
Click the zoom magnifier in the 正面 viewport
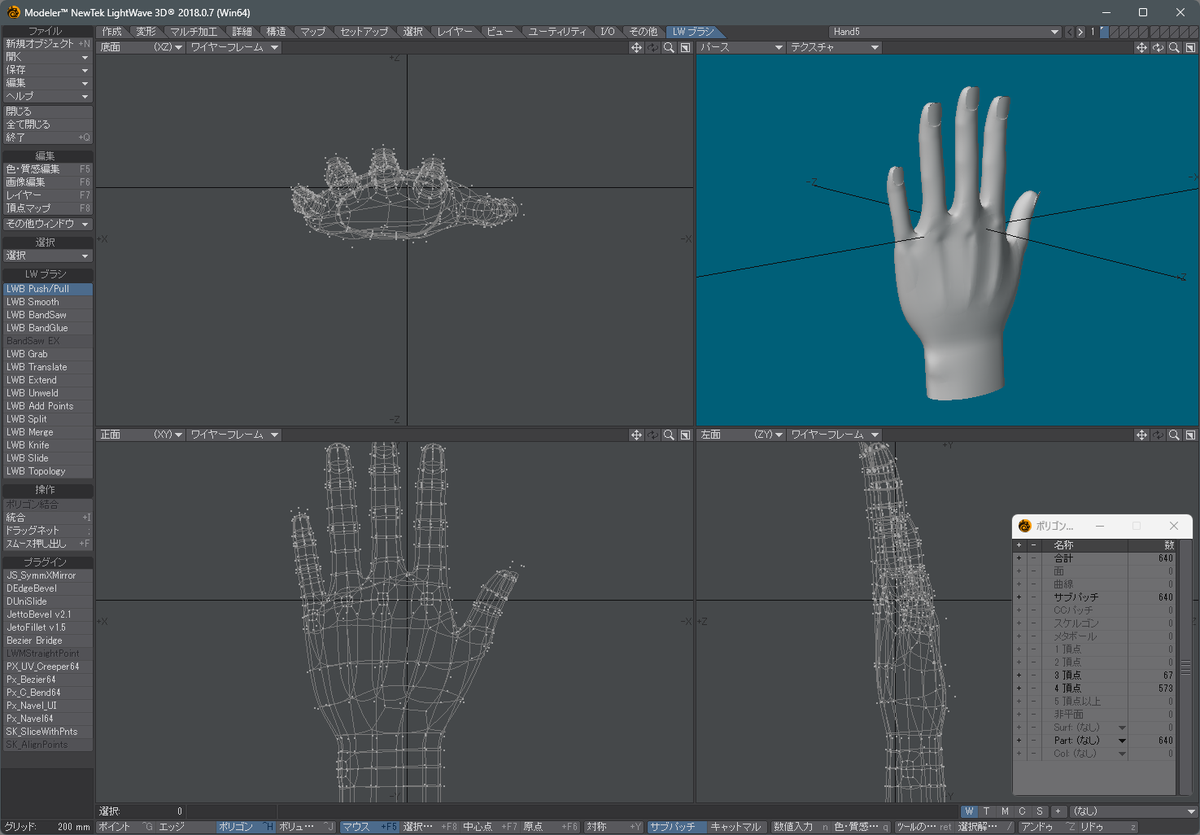point(669,435)
